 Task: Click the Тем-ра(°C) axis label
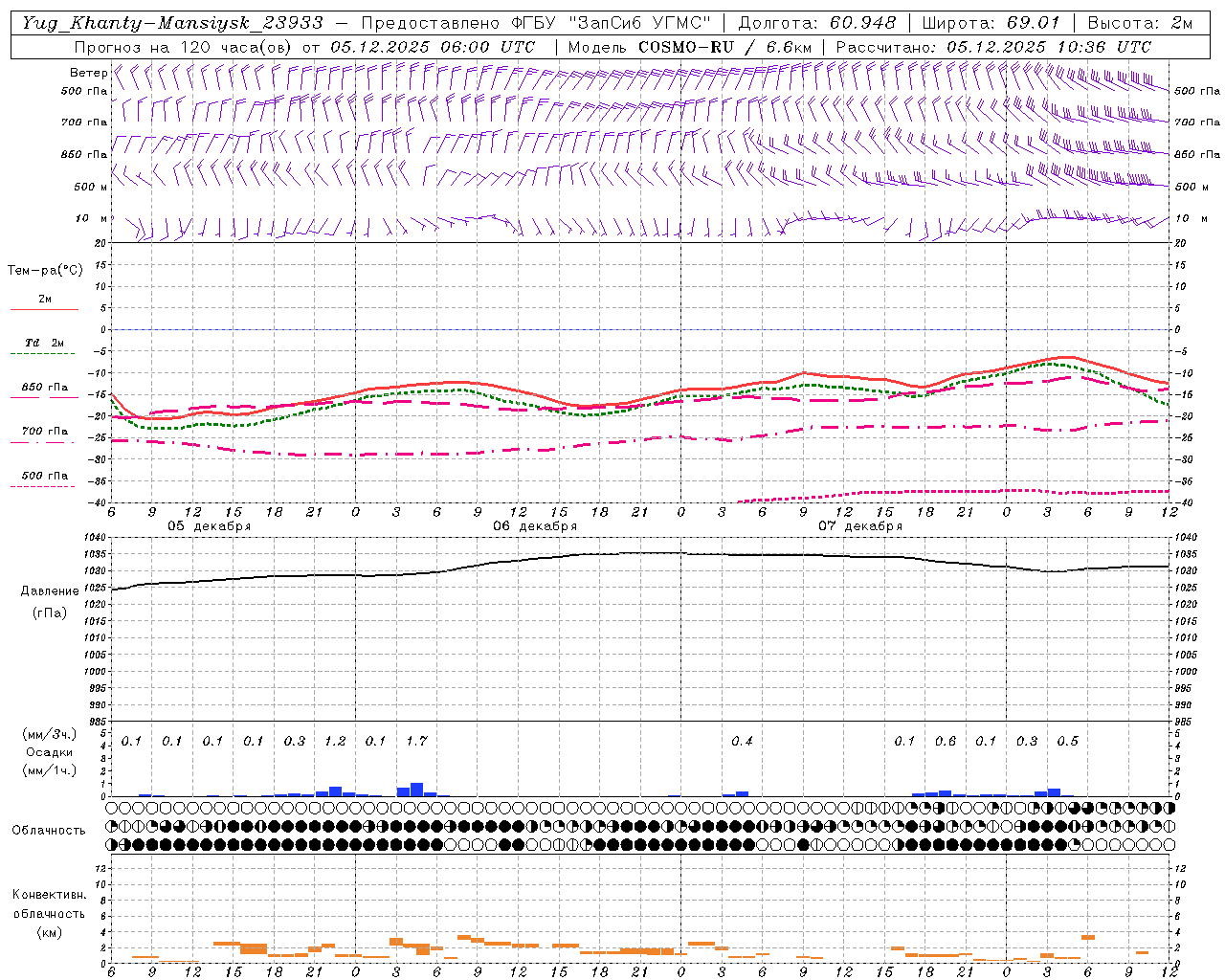[x=45, y=270]
